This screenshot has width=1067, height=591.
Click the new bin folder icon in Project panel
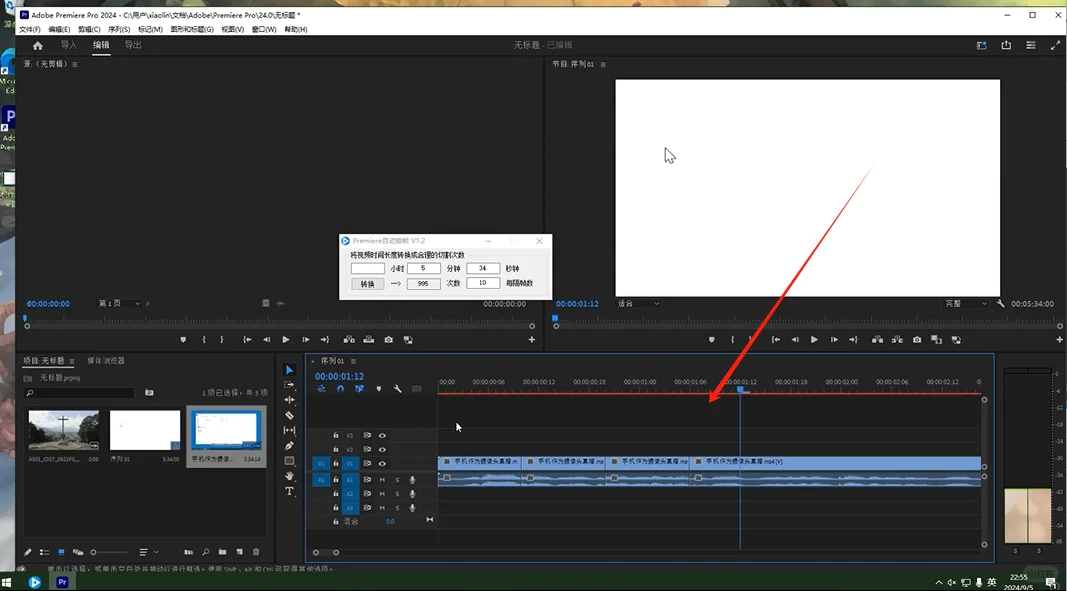(223, 552)
